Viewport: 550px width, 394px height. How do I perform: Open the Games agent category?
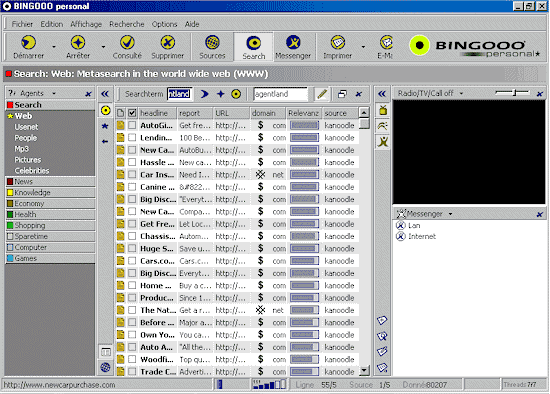50,258
